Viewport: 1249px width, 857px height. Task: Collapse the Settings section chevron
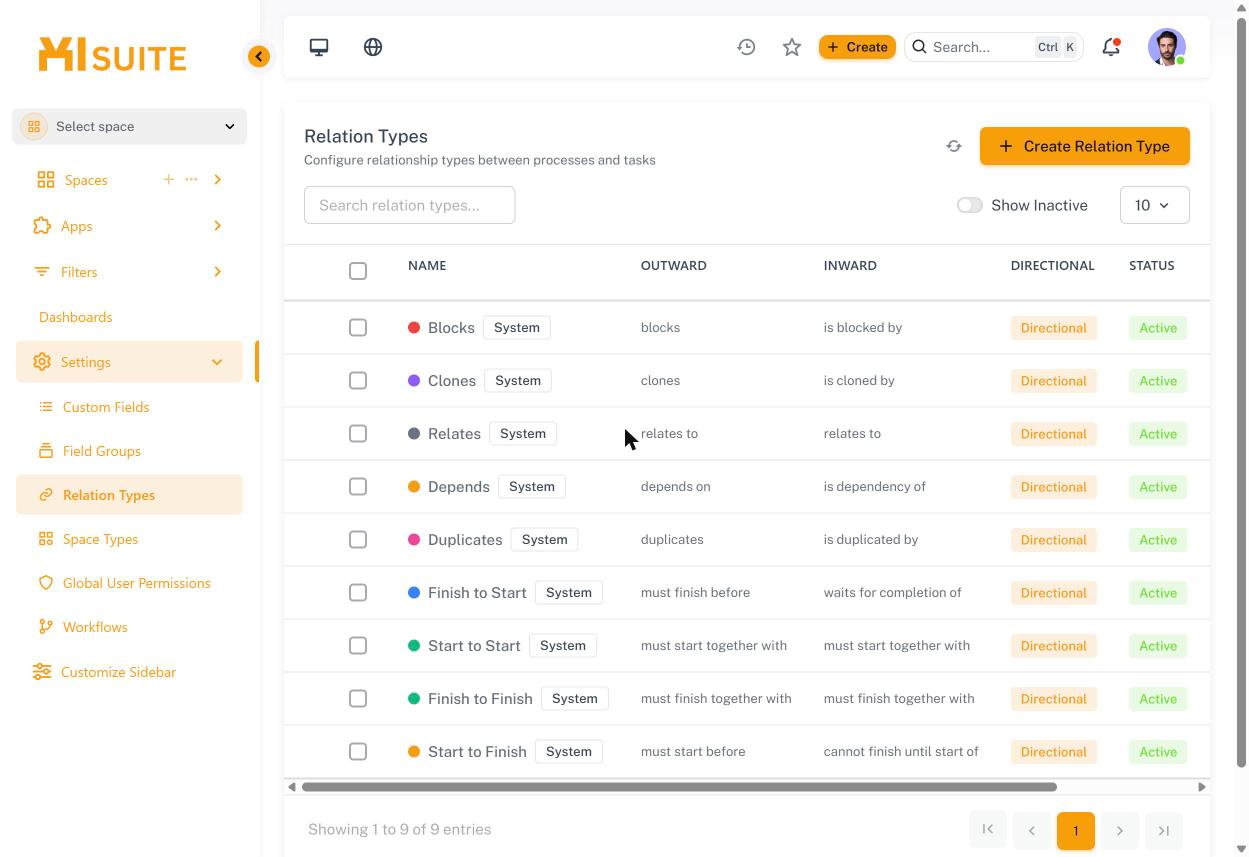point(217,362)
